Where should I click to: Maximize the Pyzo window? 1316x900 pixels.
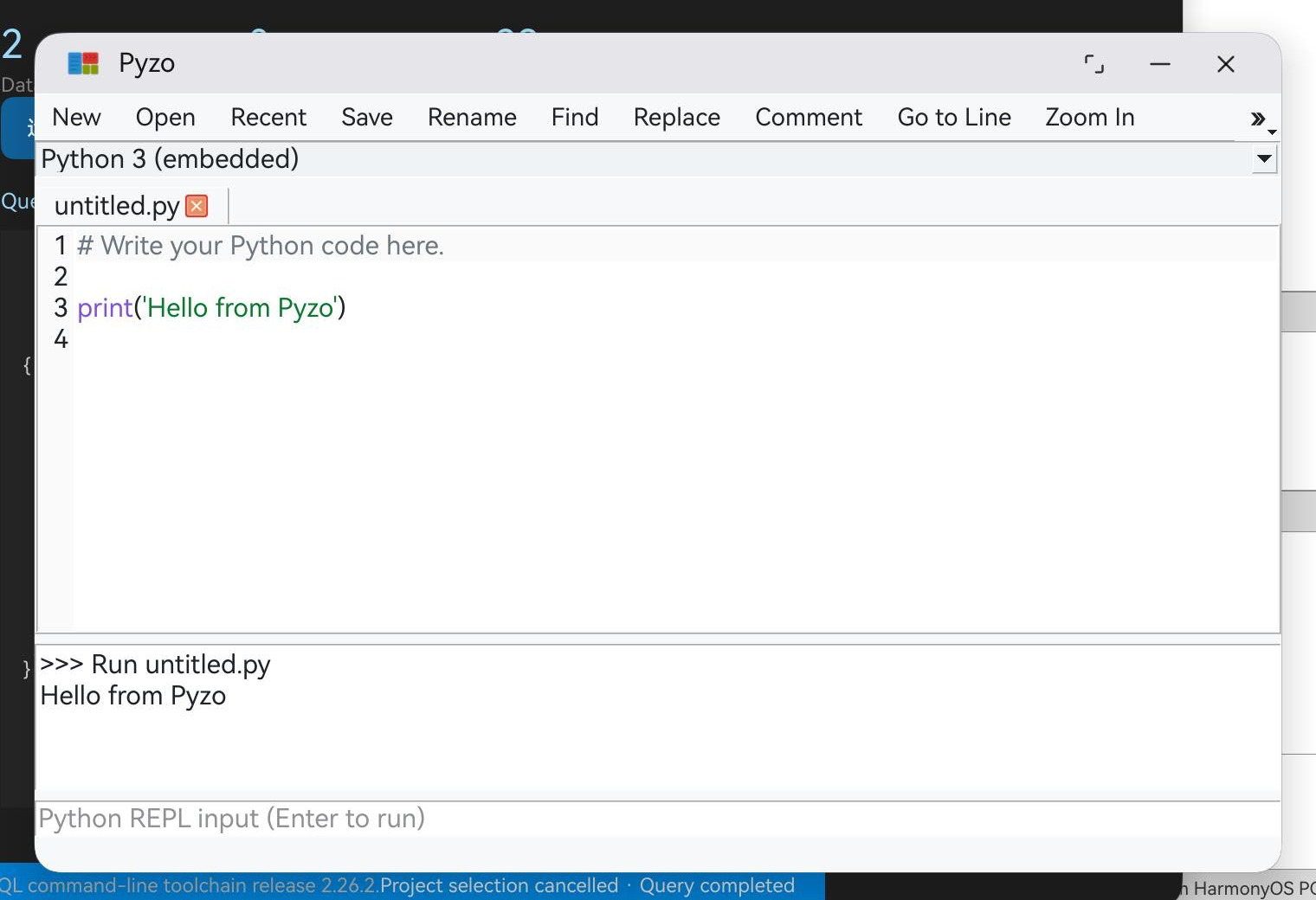point(1094,64)
